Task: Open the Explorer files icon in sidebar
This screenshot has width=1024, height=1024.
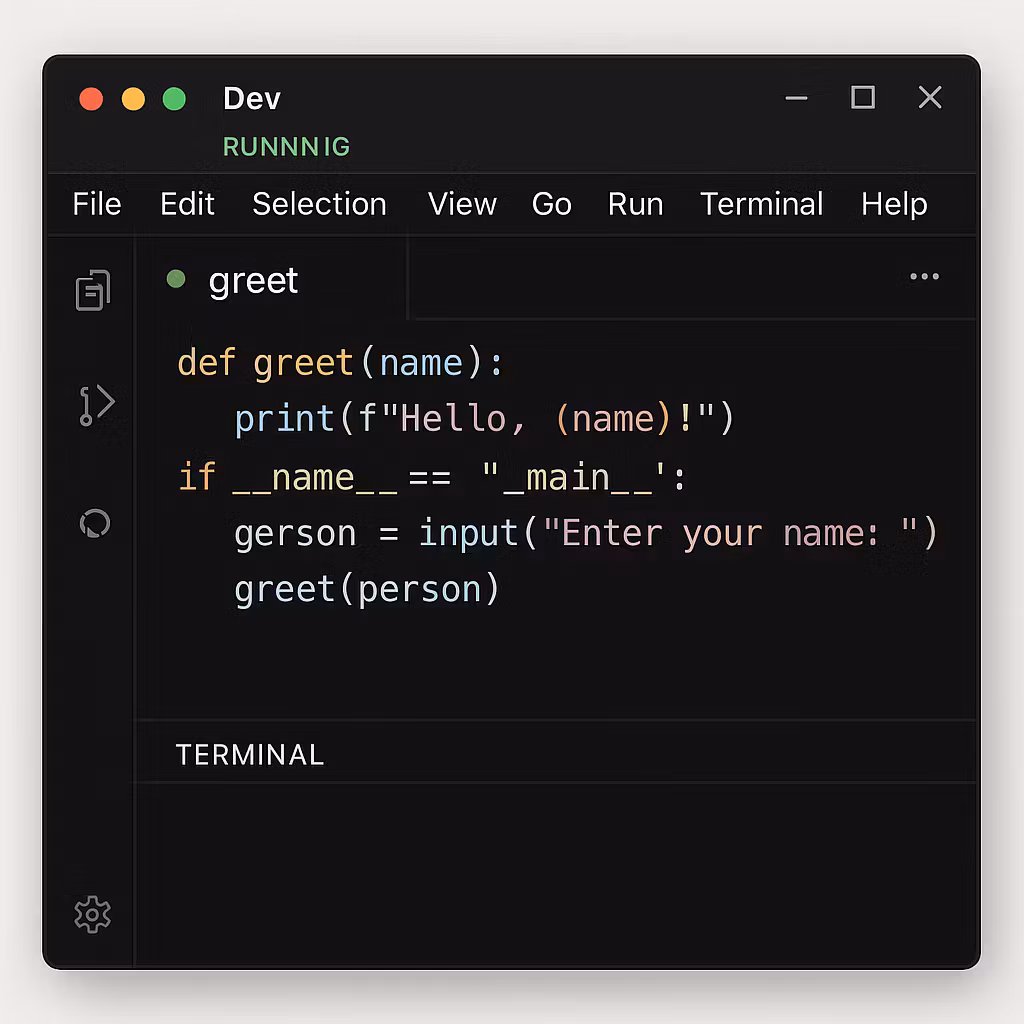Action: (x=93, y=290)
